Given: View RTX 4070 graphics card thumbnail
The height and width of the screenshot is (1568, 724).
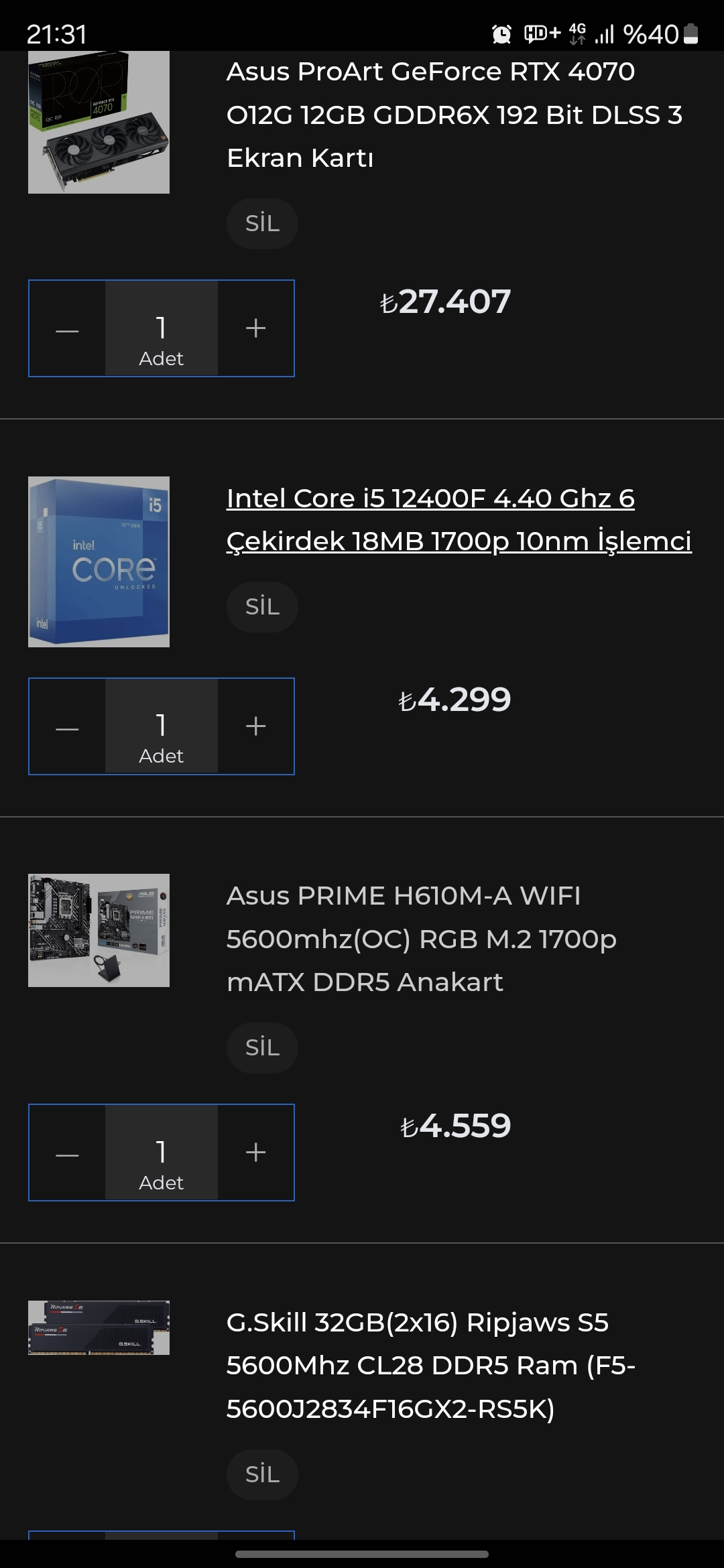Looking at the screenshot, I should (x=99, y=123).
